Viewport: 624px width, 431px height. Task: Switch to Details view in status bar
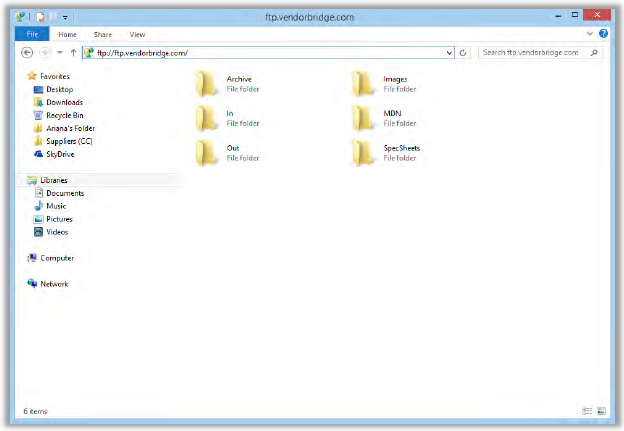coord(587,411)
